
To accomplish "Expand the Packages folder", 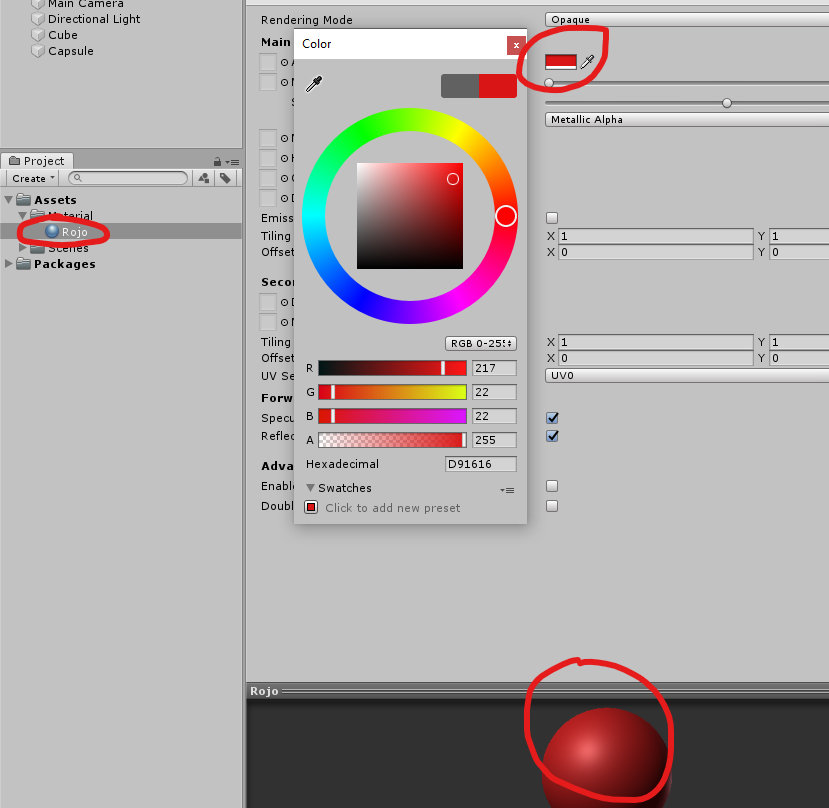I will click(11, 264).
